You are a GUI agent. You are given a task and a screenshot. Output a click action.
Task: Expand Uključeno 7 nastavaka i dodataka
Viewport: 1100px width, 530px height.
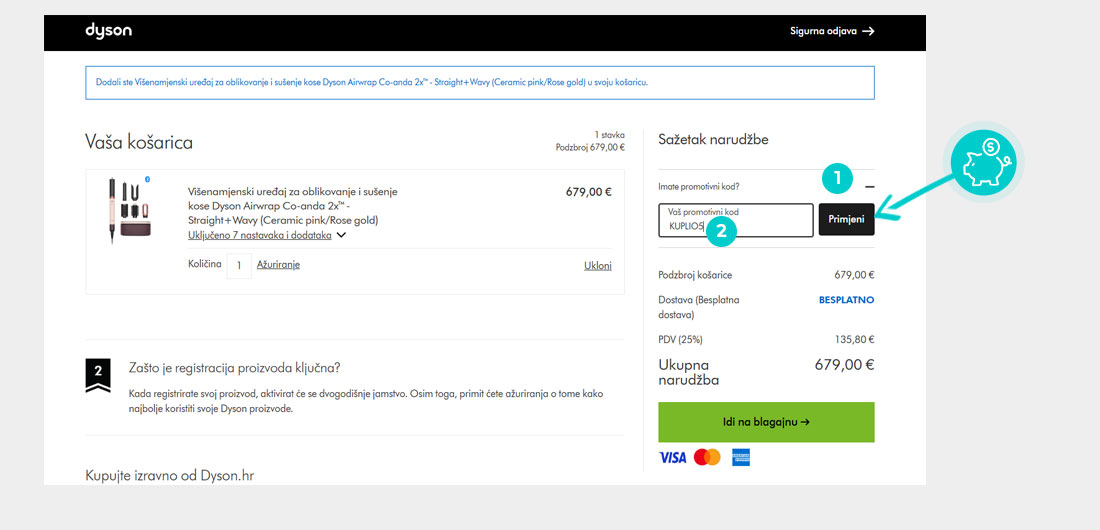[260, 236]
